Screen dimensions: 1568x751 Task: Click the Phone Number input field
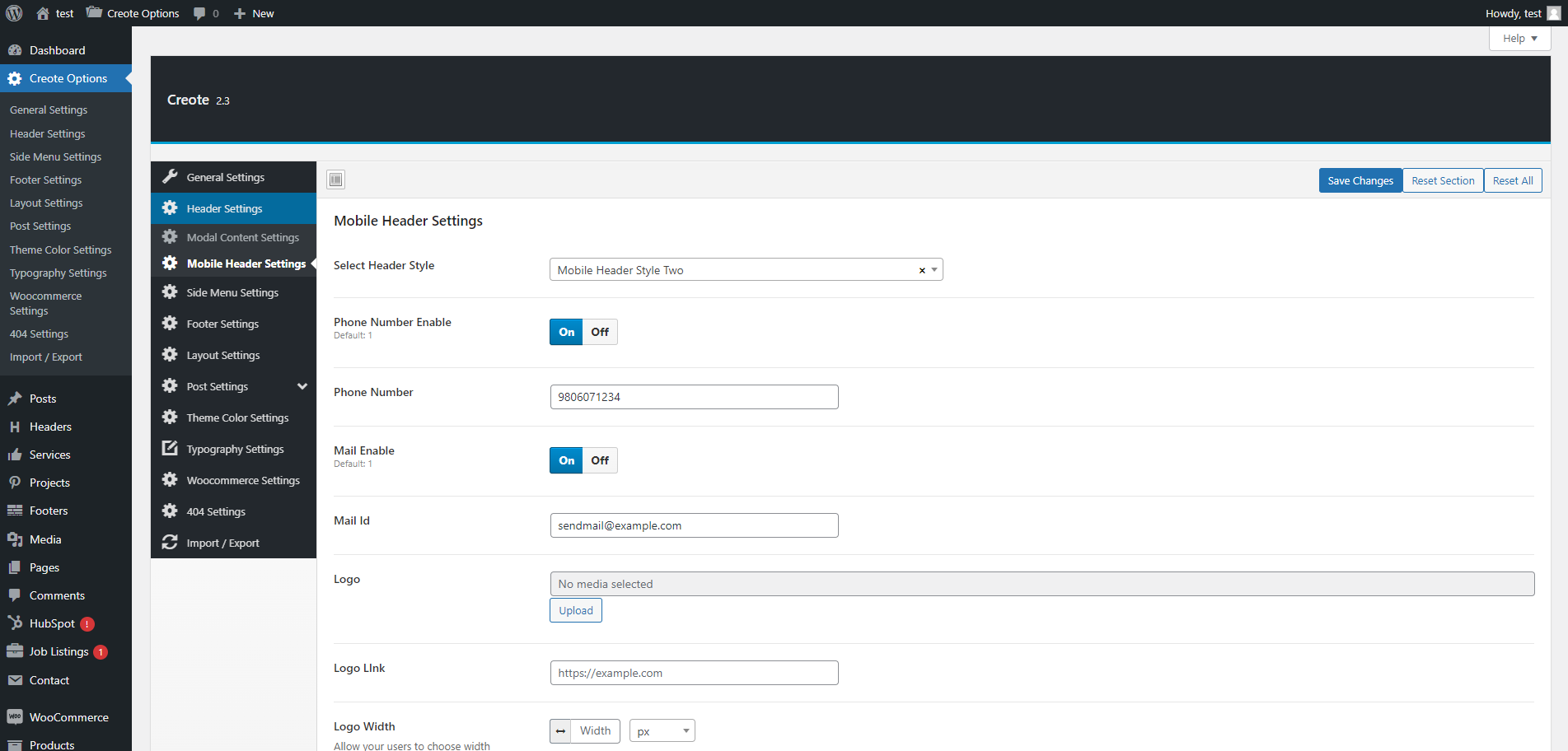[694, 397]
